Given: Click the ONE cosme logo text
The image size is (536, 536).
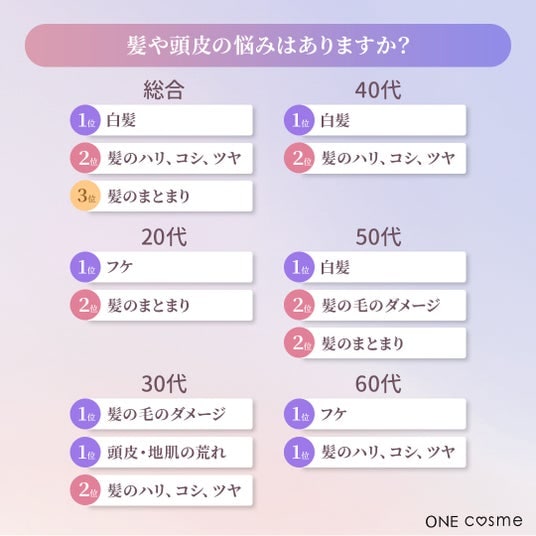Looking at the screenshot, I should click(x=474, y=521).
